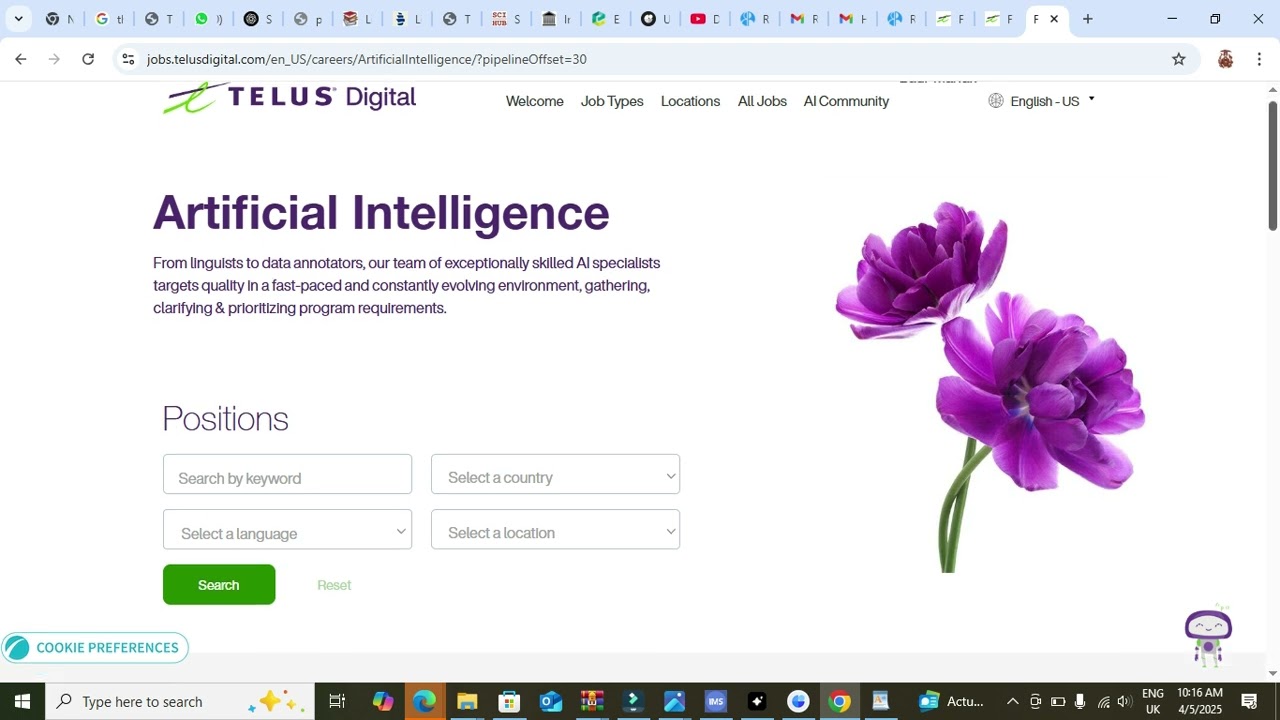Go back using browser back arrow
The width and height of the screenshot is (1280, 720).
pyautogui.click(x=21, y=59)
